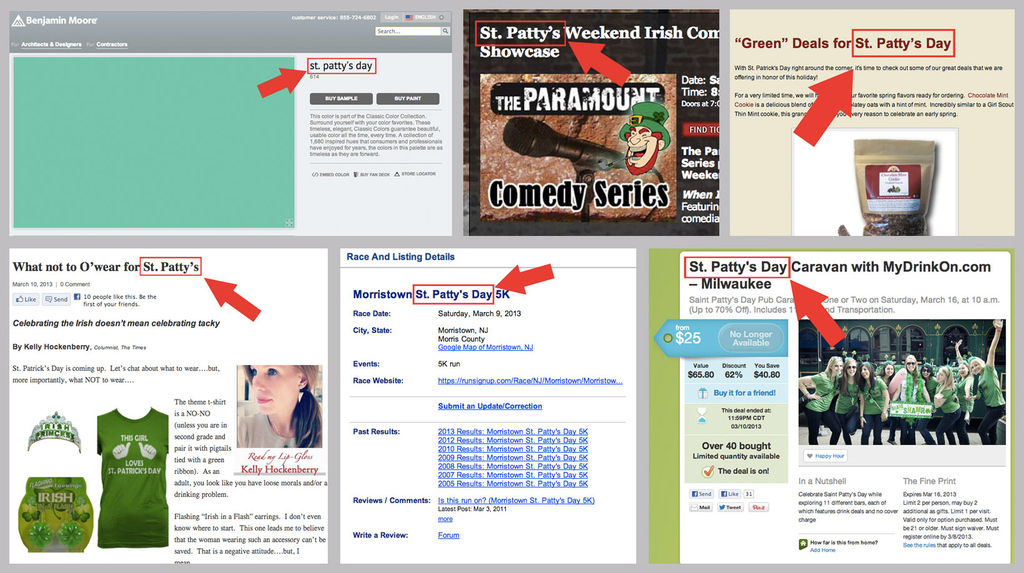The height and width of the screenshot is (573, 1024).
Task: Click the Buy Fan Deck icon link
Action: pyautogui.click(x=372, y=174)
